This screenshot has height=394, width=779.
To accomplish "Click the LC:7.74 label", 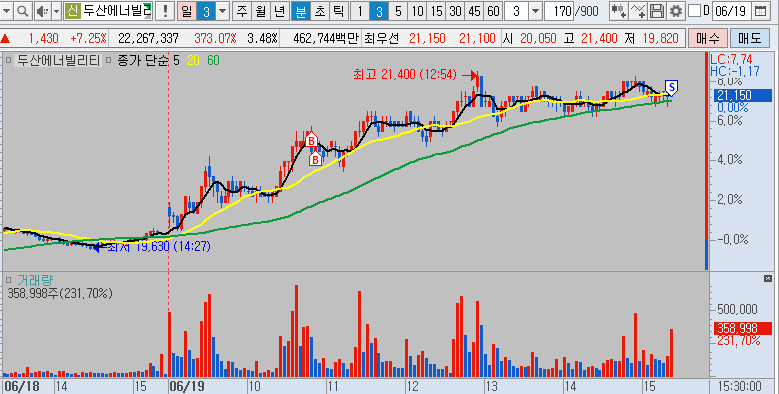I will coord(731,60).
